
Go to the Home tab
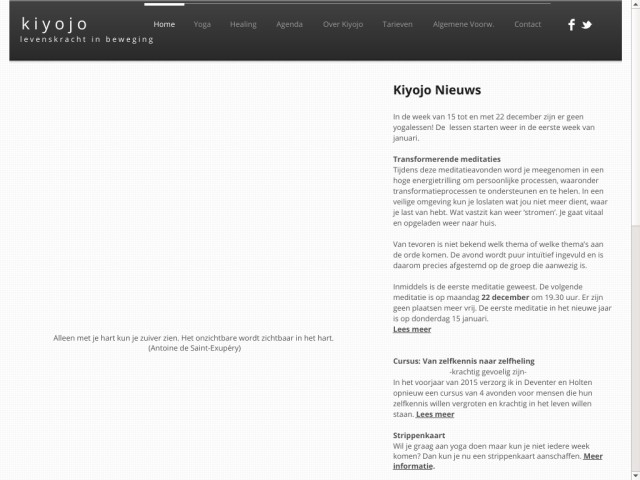pos(165,24)
